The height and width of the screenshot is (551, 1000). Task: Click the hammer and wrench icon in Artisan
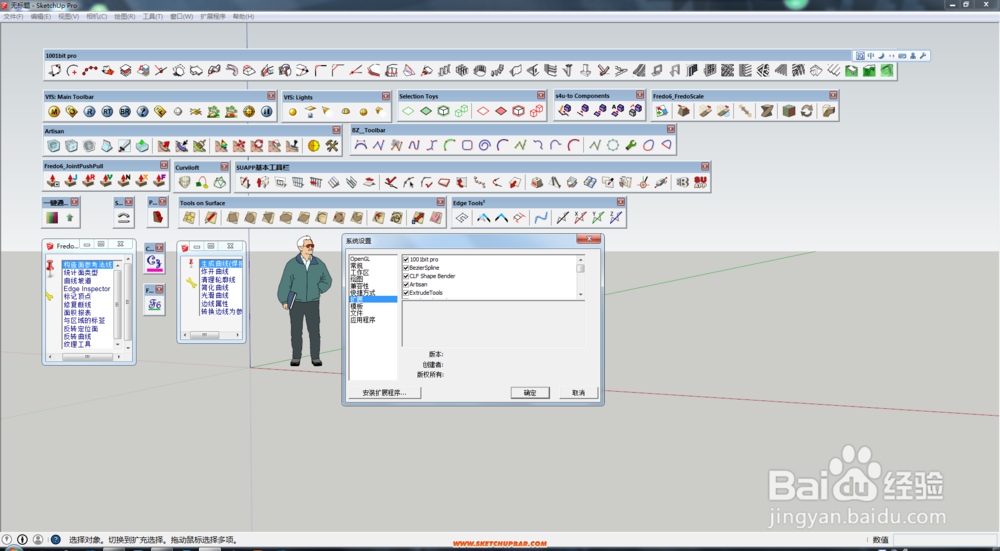[332, 146]
